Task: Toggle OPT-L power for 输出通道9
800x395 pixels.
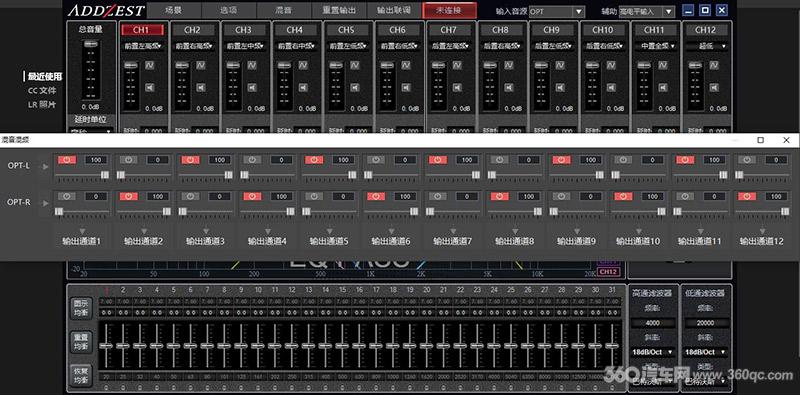Action: click(561, 160)
